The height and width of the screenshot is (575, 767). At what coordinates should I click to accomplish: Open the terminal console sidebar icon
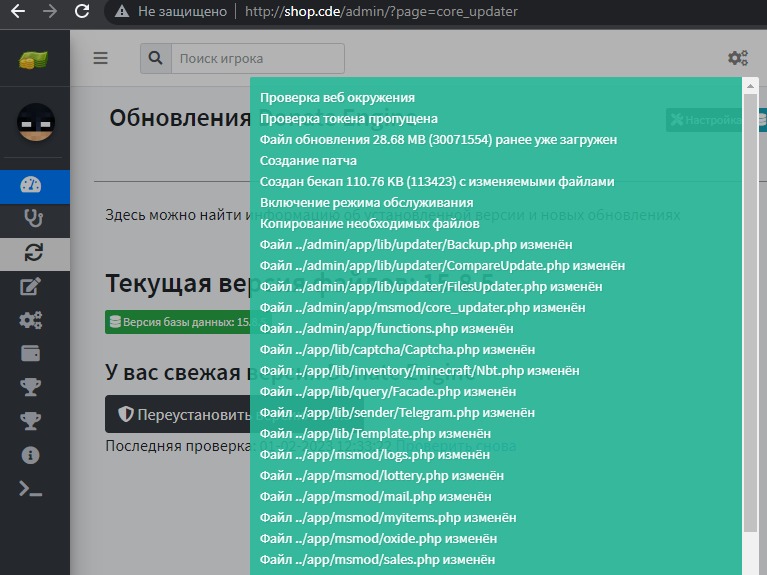pyautogui.click(x=31, y=489)
